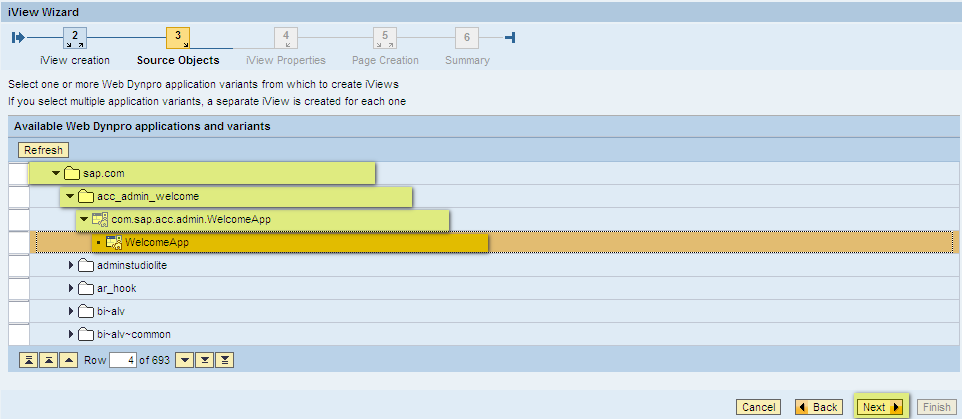Tick the selection box for the sap.com row
962x419 pixels.
point(19,174)
